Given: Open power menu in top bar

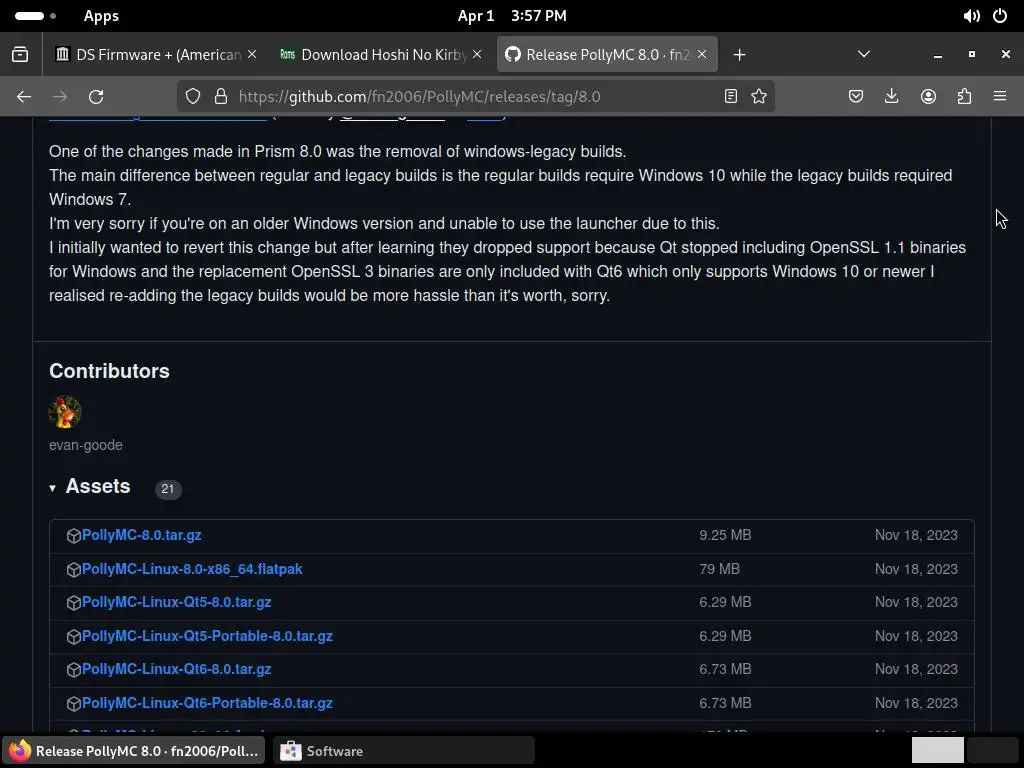Looking at the screenshot, I should [1000, 16].
